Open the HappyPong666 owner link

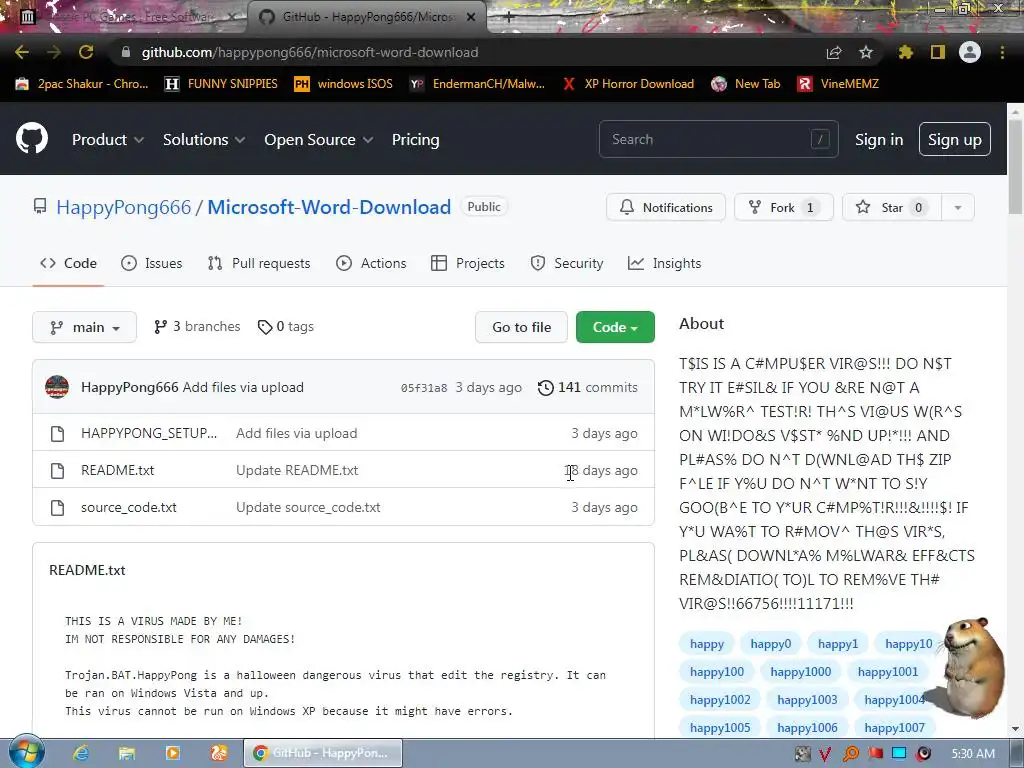123,207
